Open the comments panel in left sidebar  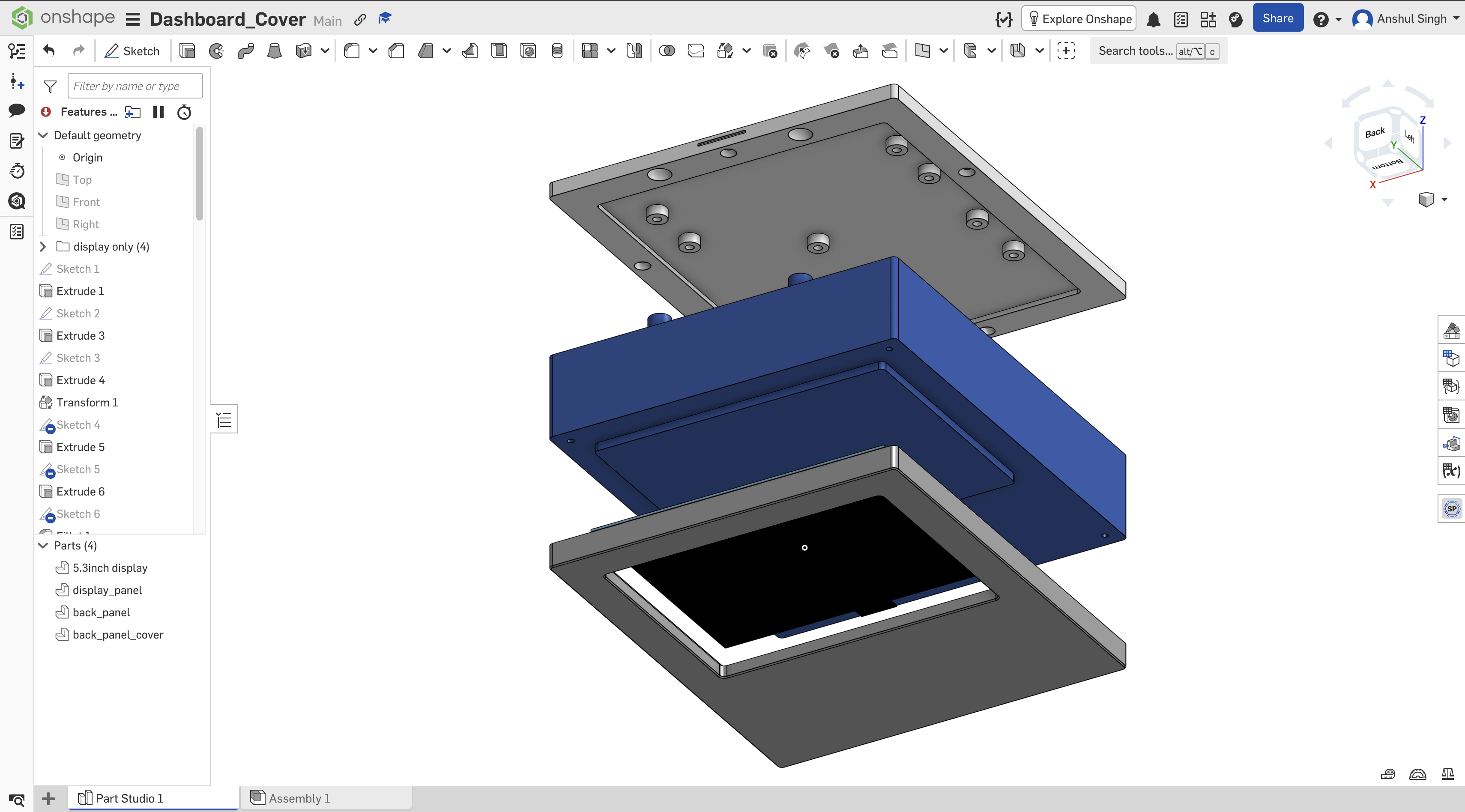tap(17, 110)
